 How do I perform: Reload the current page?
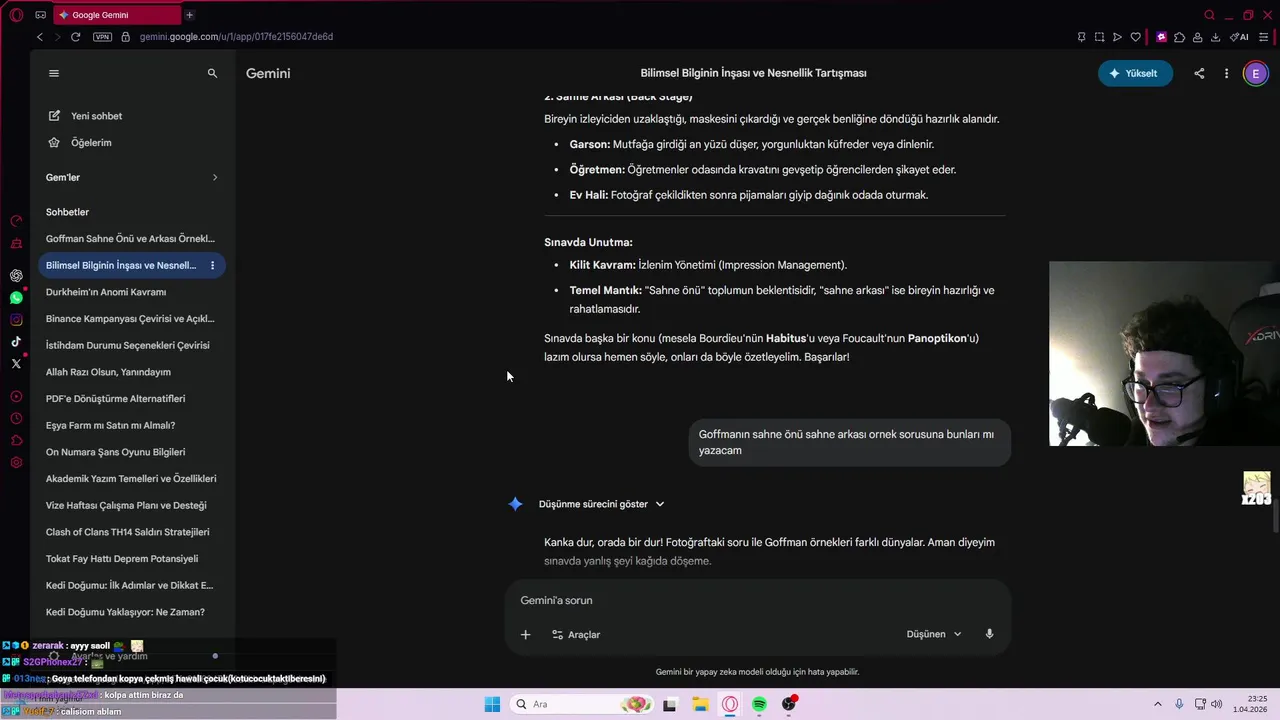point(75,37)
